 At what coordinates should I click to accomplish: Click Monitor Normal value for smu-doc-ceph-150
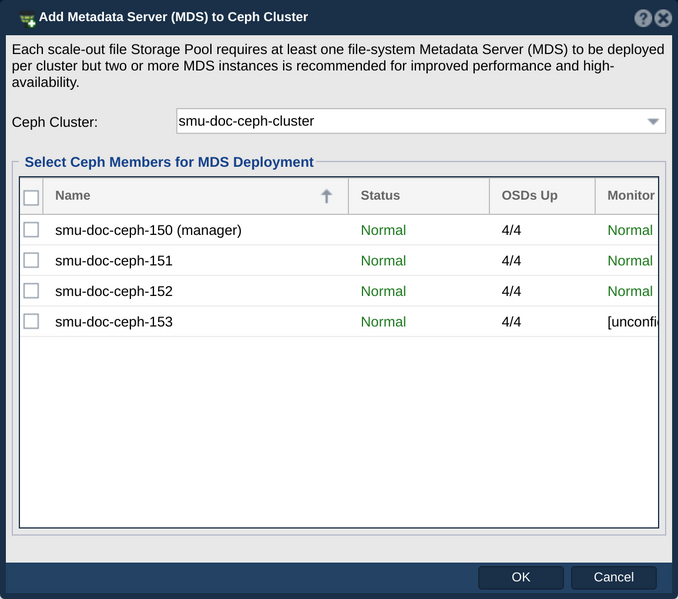(630, 230)
